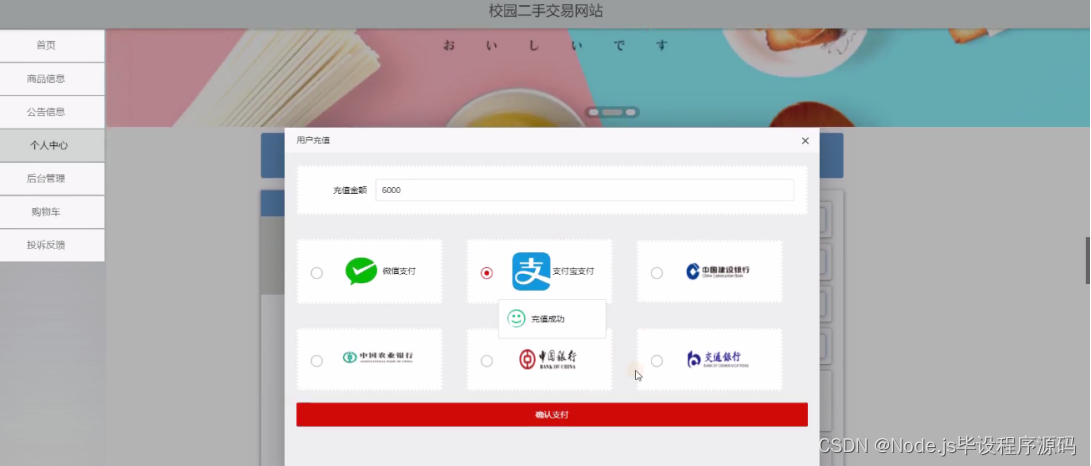Select the Bank of Communications radio button
This screenshot has height=466, width=1091.
coord(656,361)
